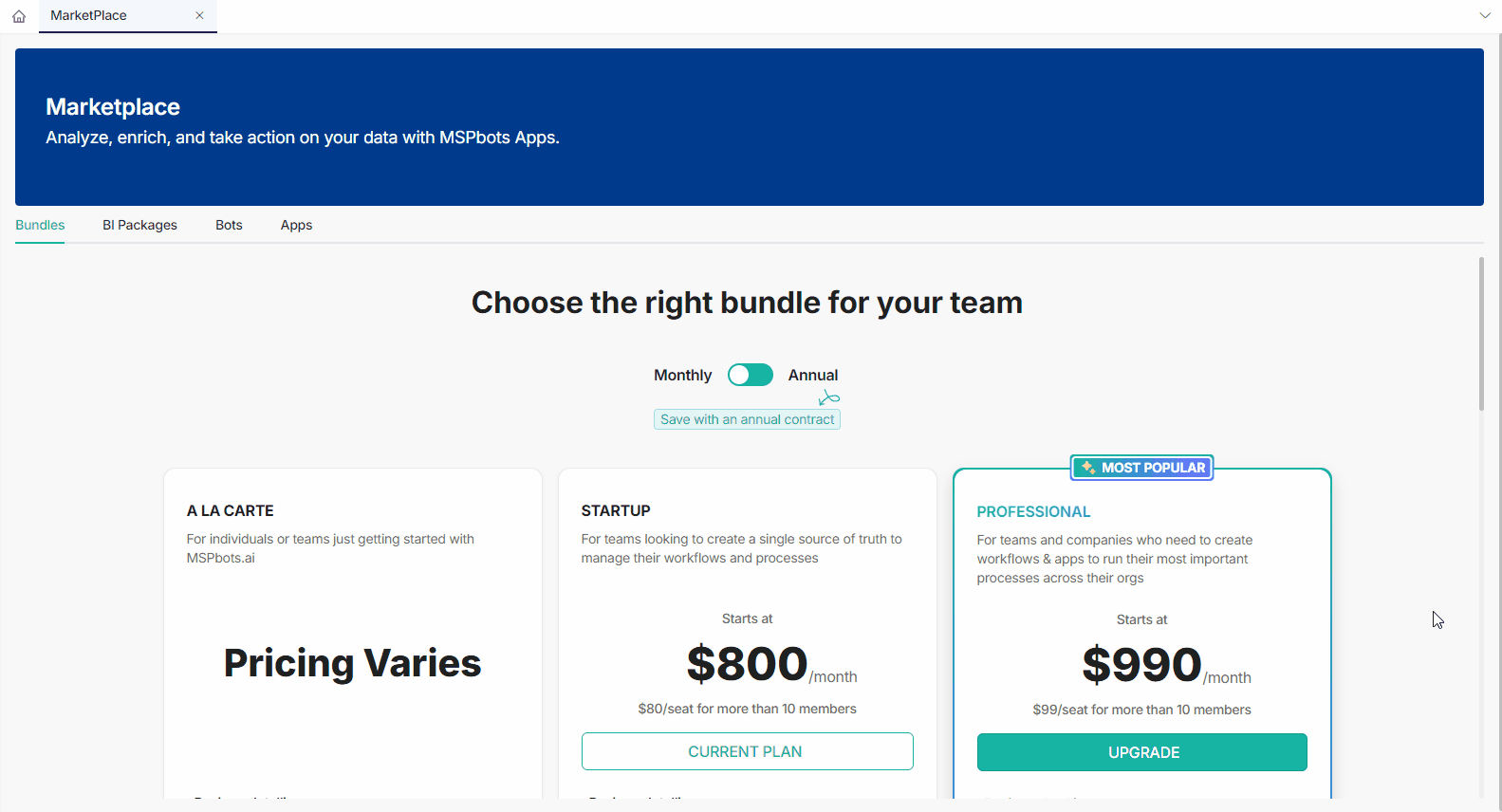Choose the Monthly billing label
This screenshot has width=1502, height=812.
[682, 375]
